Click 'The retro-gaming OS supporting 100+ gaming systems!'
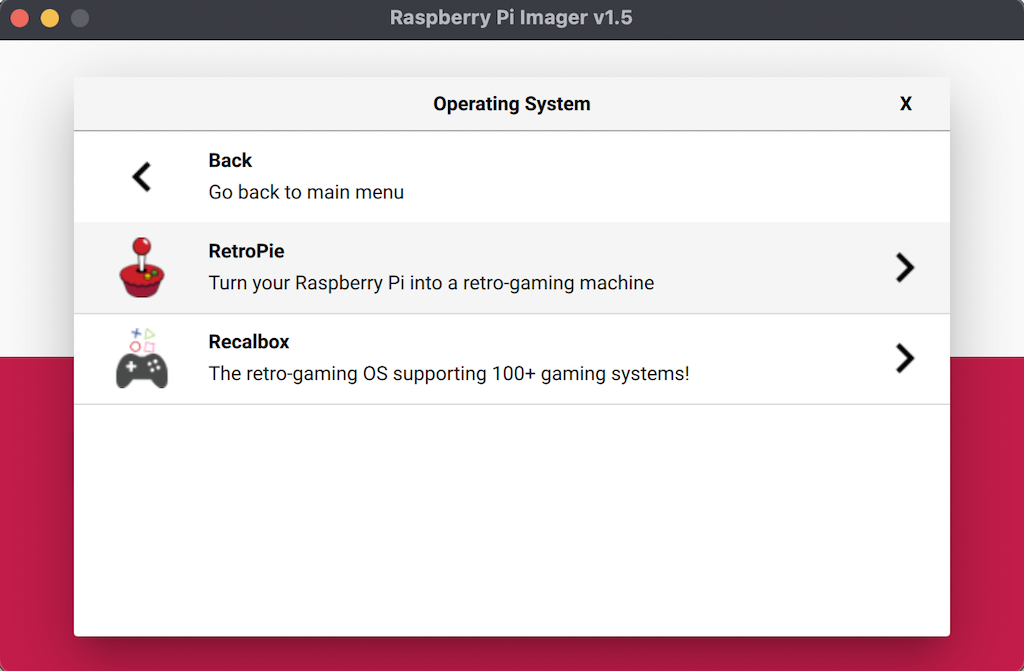Screen dimensions: 1024x671 (x=449, y=374)
